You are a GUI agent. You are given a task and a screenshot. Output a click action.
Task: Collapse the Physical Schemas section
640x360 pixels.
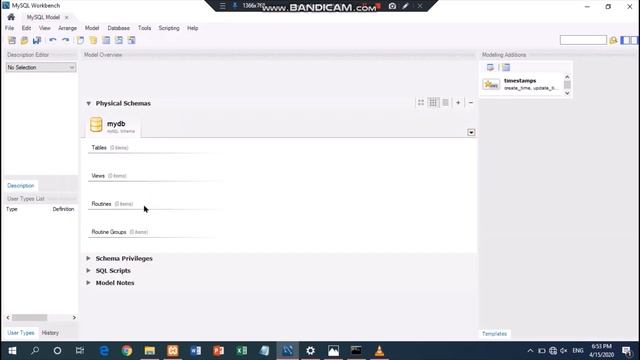pyautogui.click(x=89, y=104)
